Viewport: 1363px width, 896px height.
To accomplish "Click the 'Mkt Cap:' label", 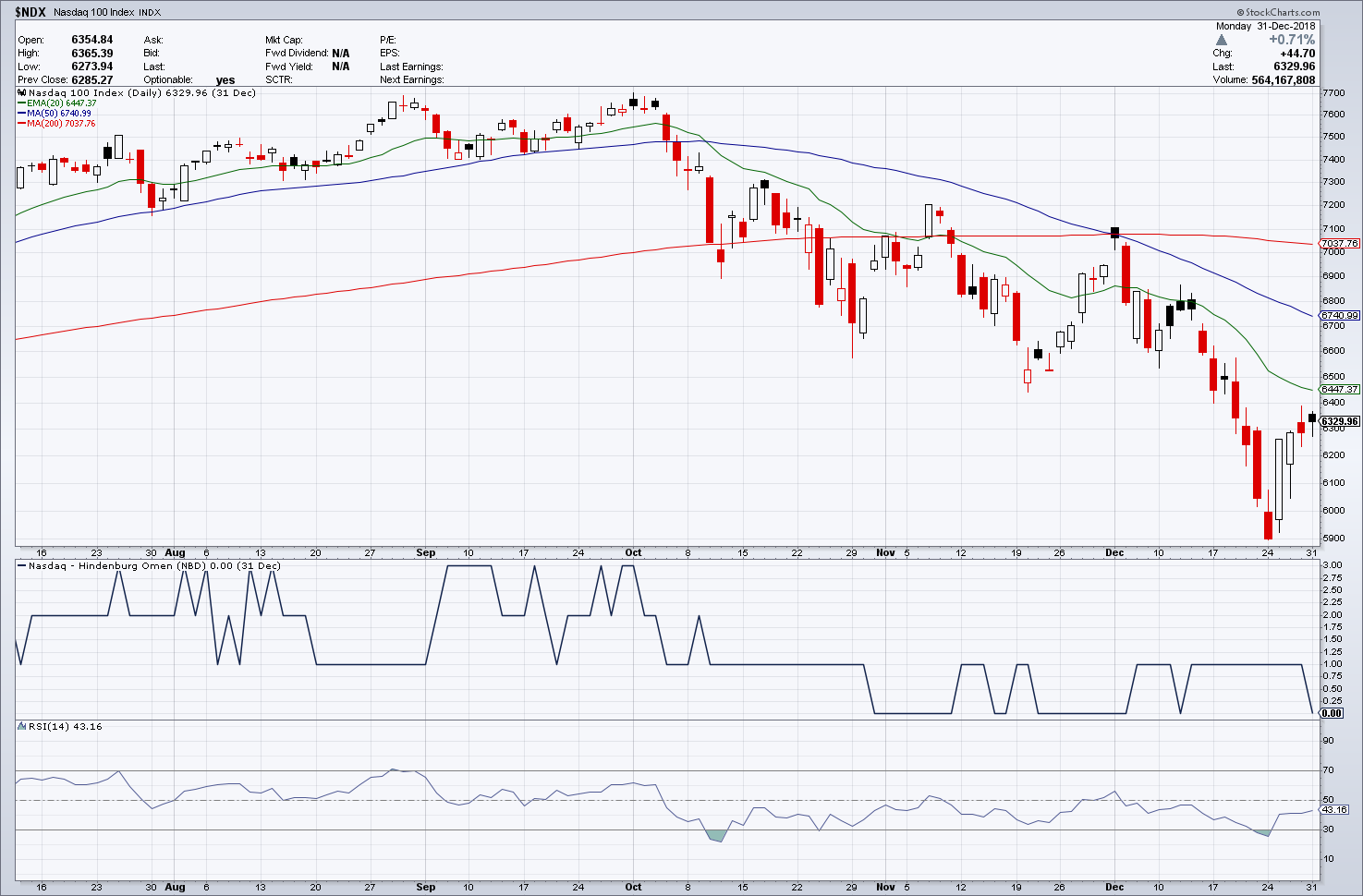I will 284,40.
